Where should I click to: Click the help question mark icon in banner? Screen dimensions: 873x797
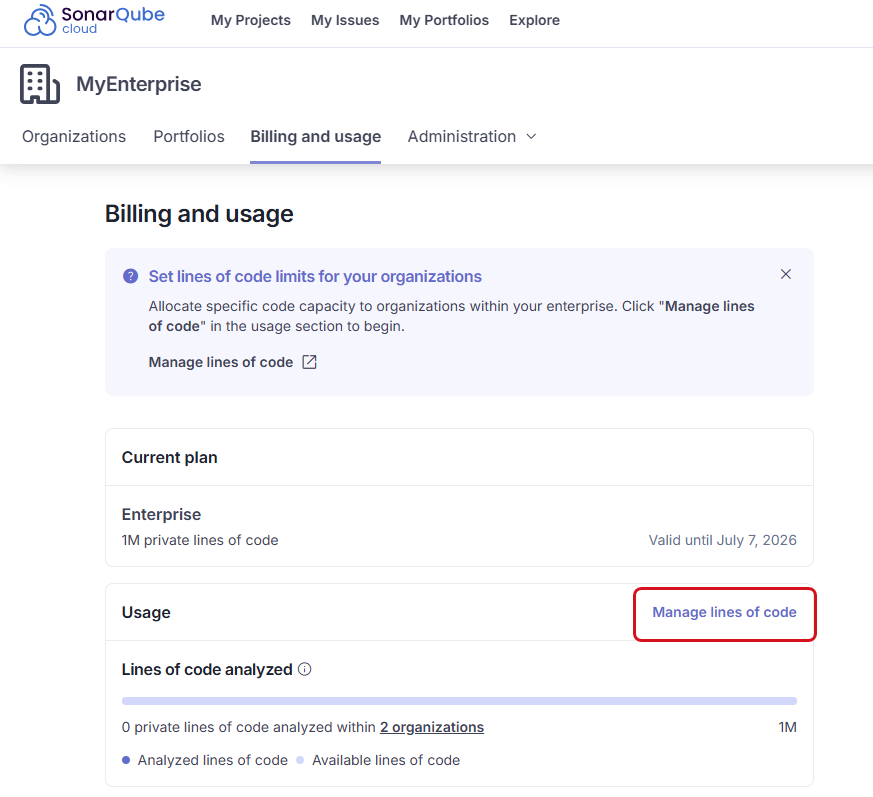click(131, 276)
